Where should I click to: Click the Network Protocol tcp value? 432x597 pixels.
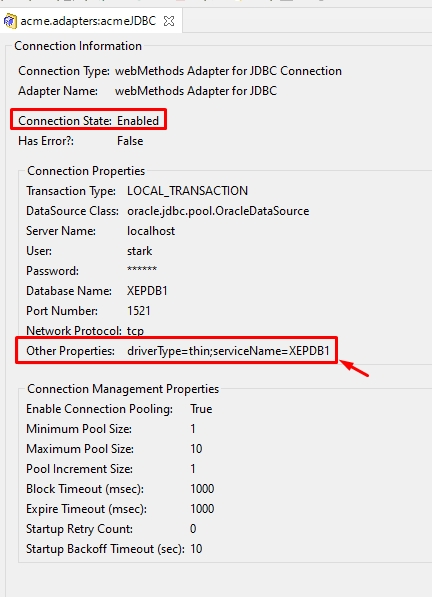point(135,331)
